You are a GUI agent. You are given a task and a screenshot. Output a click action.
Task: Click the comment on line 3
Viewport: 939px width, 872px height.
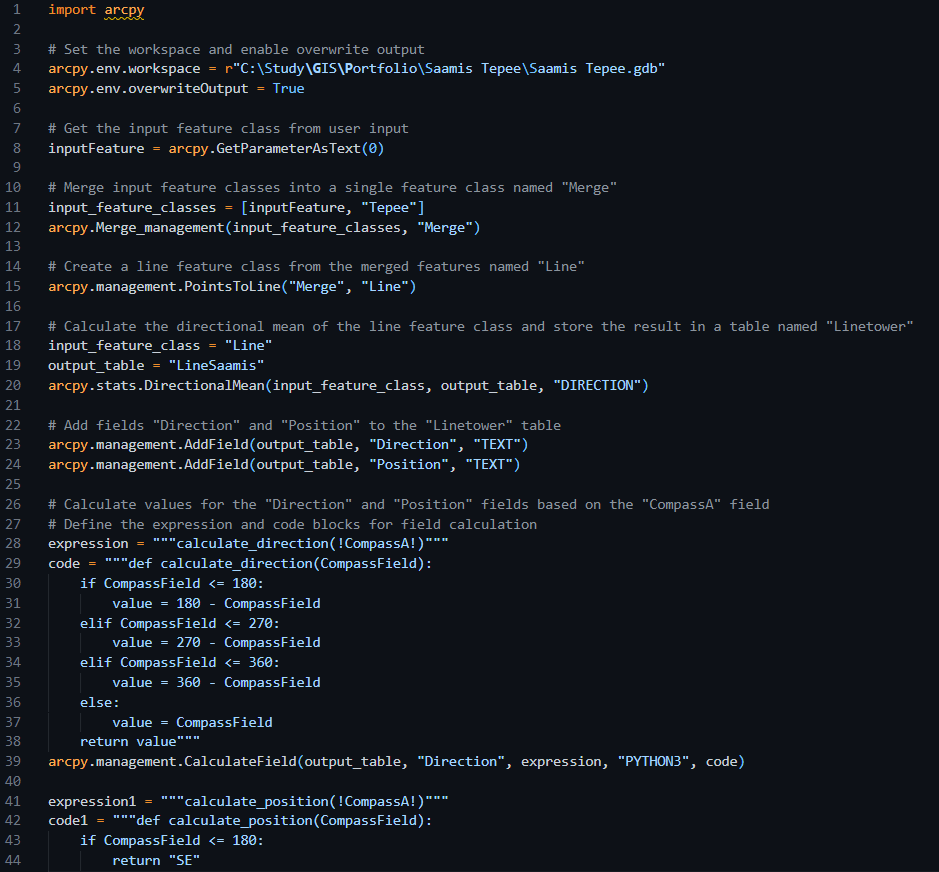pyautogui.click(x=236, y=49)
